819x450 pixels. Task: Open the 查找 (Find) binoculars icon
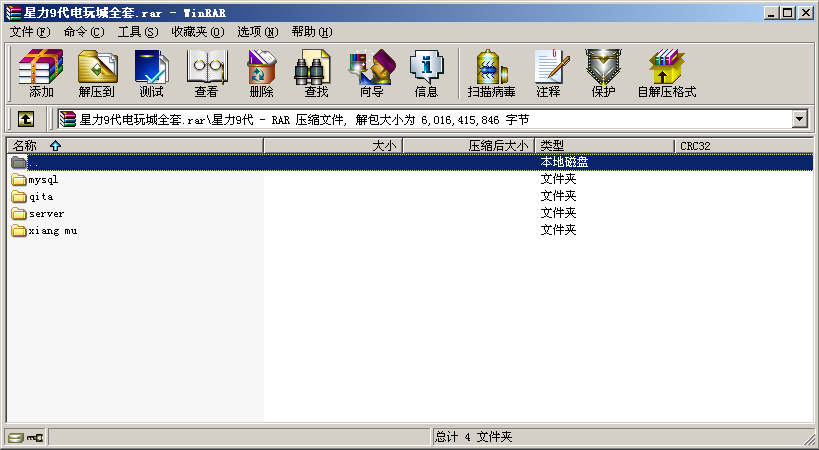[x=316, y=73]
